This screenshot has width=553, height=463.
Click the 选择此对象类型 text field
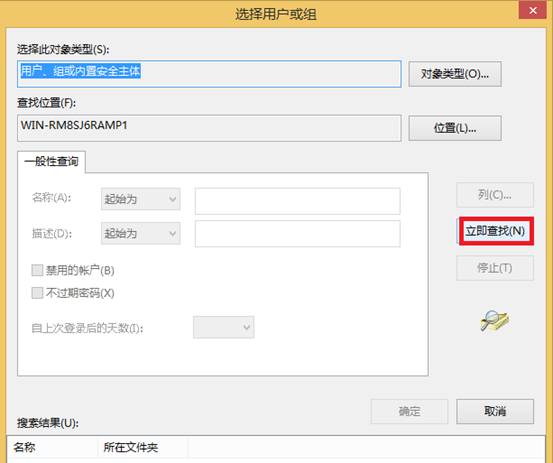coord(209,74)
